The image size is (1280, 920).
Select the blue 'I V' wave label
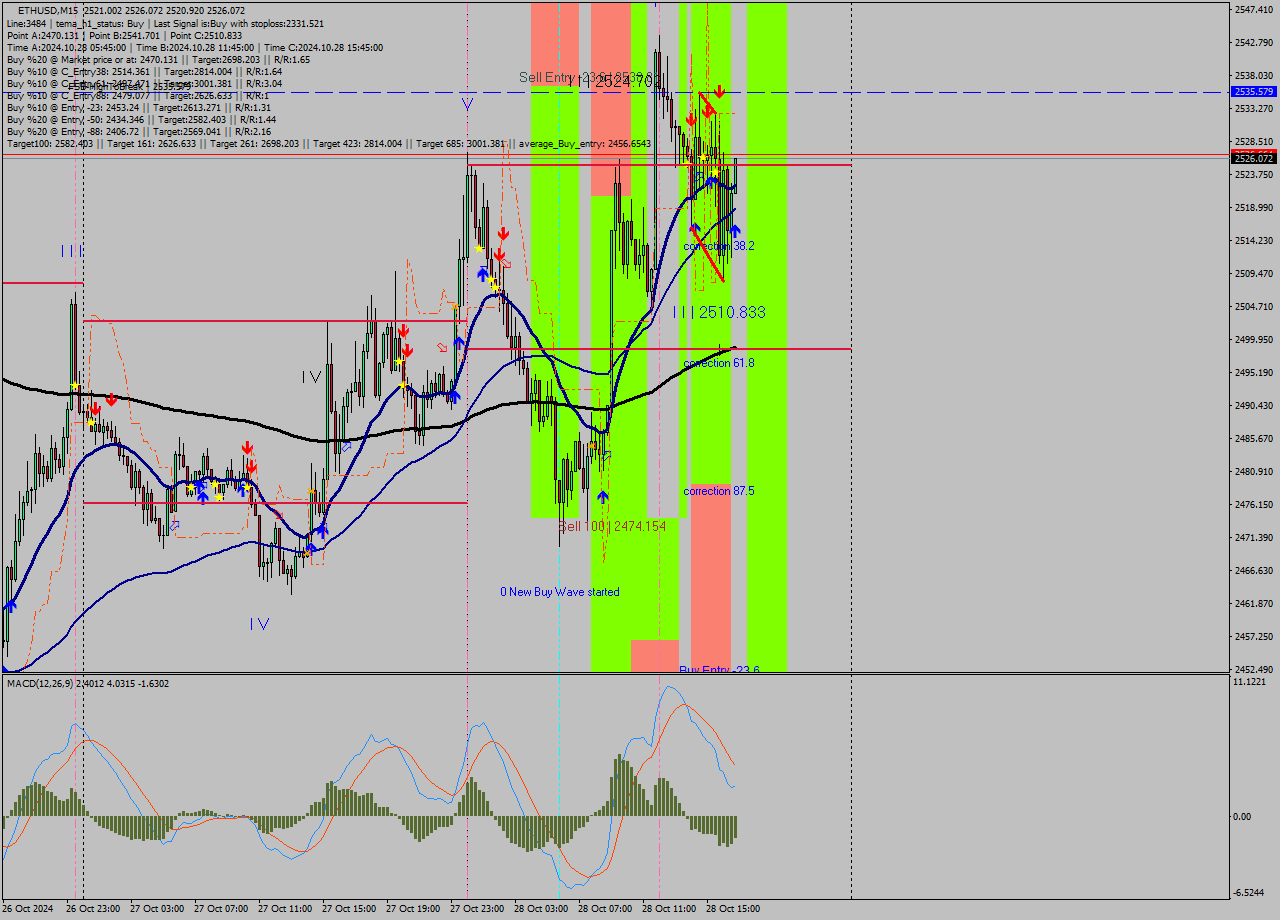[x=260, y=623]
